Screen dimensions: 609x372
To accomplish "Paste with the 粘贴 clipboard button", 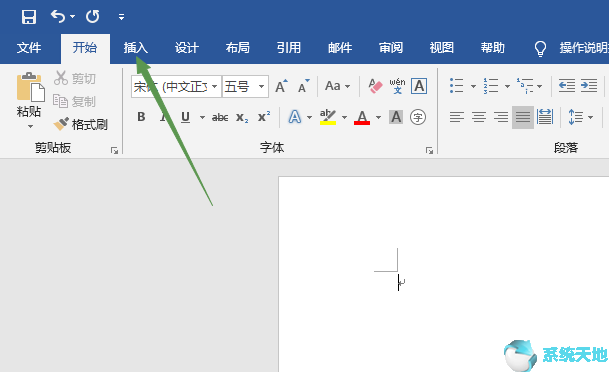I will point(30,94).
